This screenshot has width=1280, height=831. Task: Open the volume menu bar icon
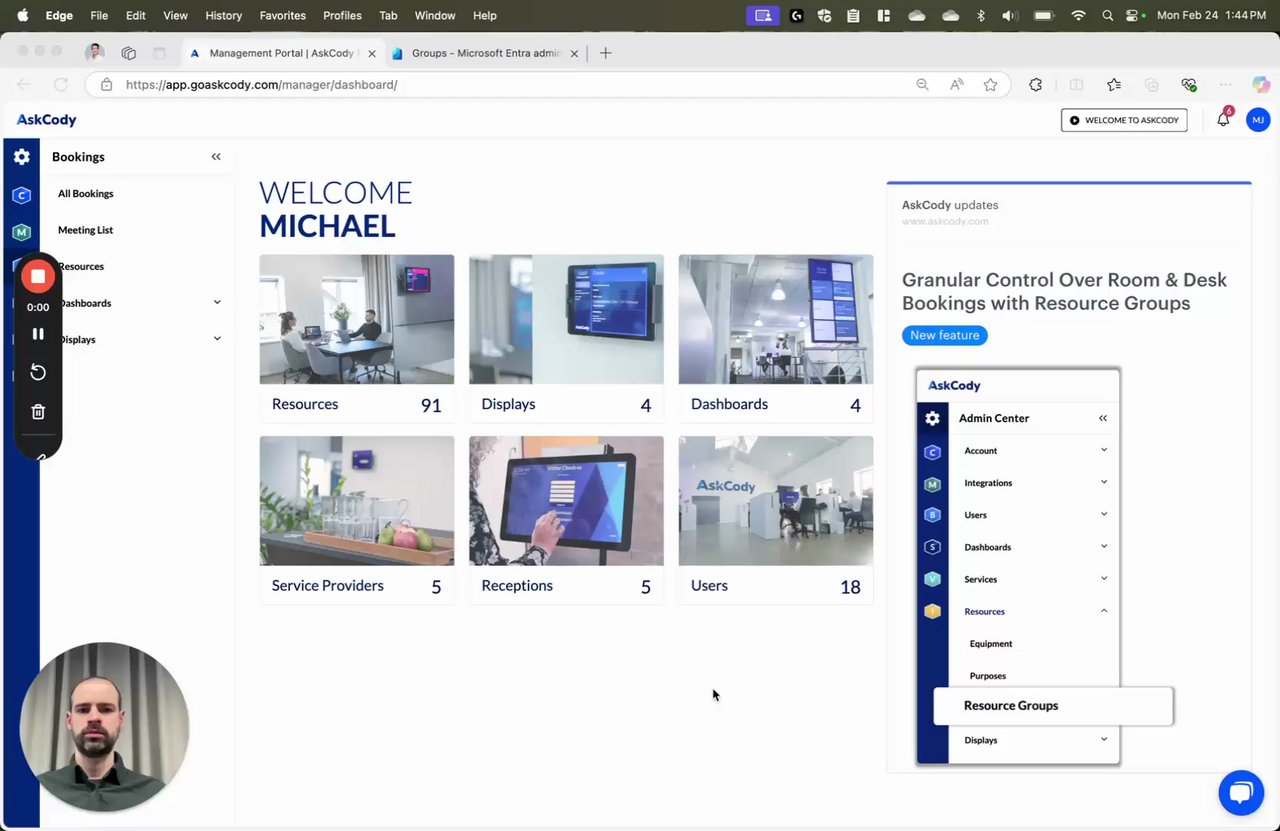(1008, 15)
